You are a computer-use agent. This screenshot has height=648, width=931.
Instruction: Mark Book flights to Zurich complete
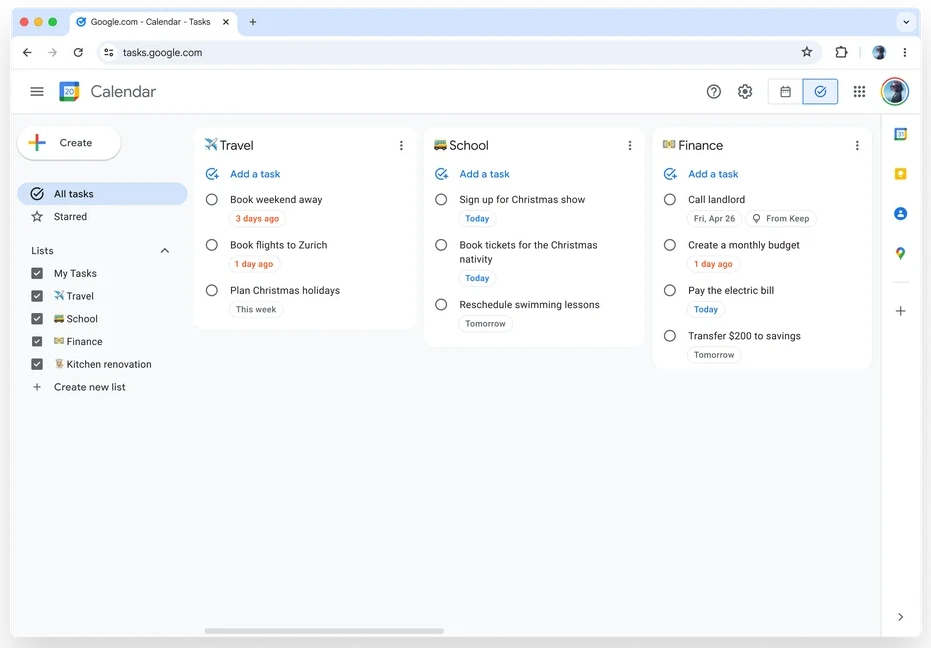(211, 245)
